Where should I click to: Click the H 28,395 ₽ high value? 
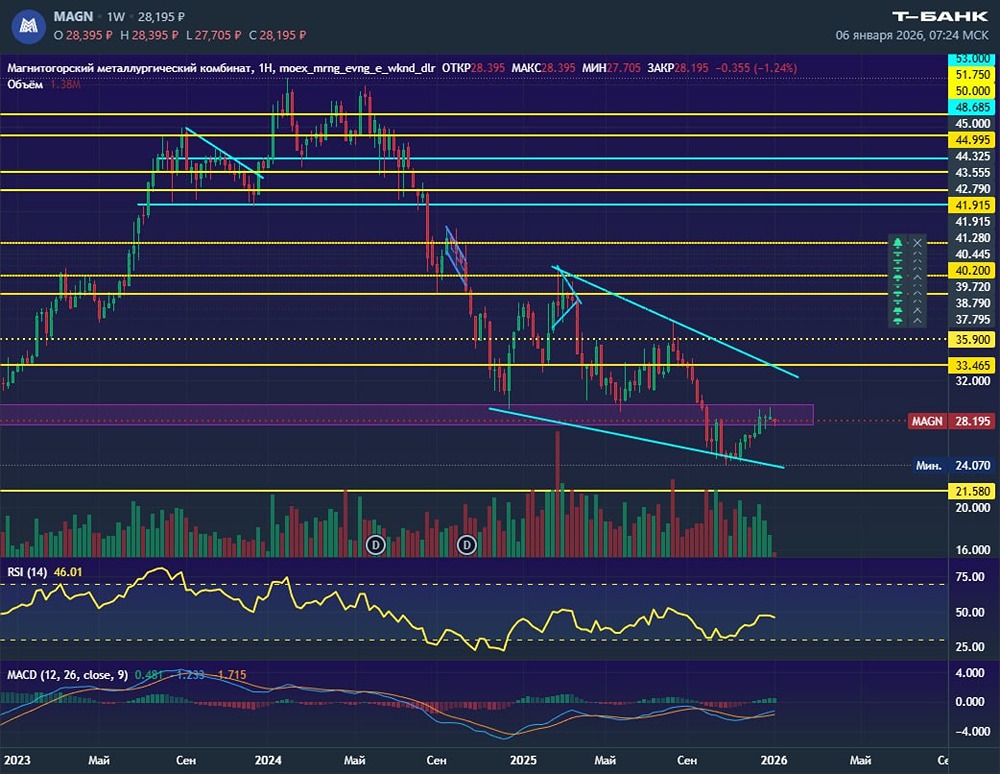pyautogui.click(x=149, y=35)
